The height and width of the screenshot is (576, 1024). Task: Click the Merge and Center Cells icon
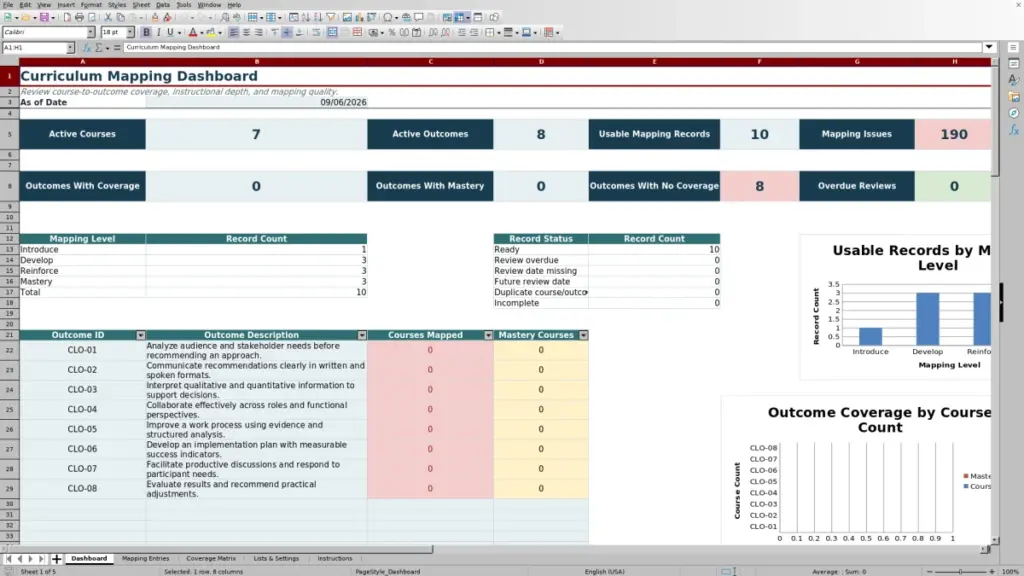point(332,33)
